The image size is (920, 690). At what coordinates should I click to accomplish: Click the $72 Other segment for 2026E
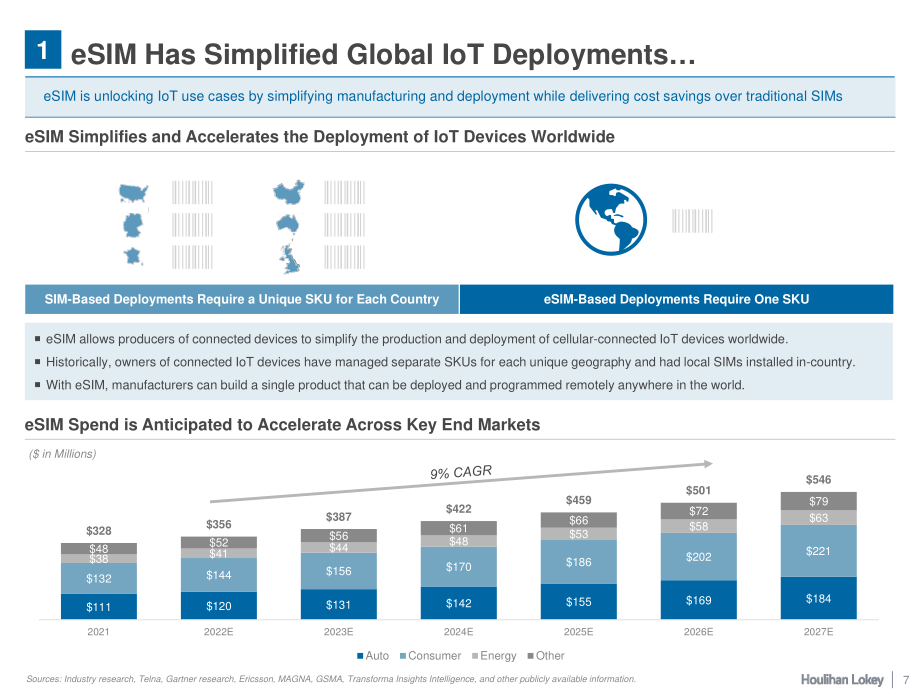pos(699,511)
